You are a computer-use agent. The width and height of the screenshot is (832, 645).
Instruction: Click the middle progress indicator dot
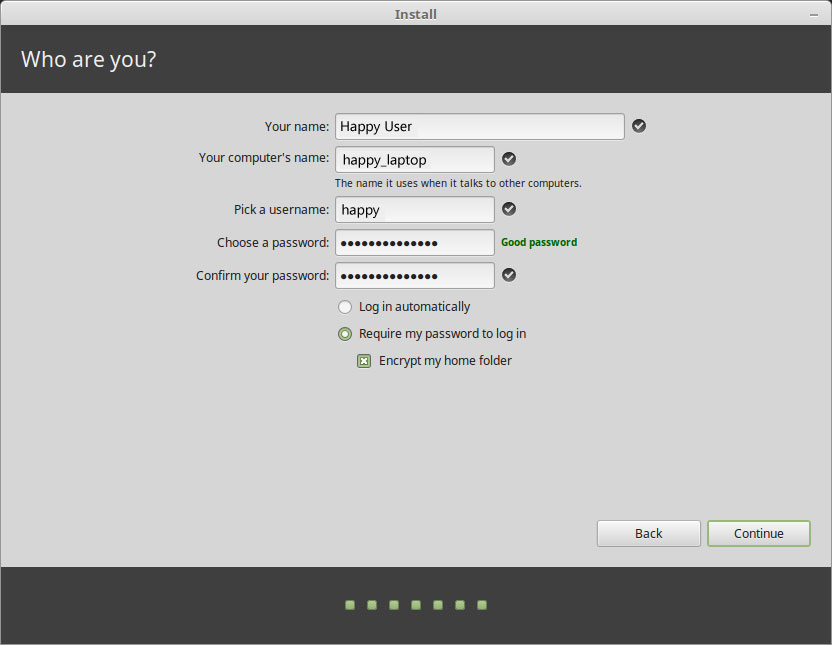coord(415,605)
